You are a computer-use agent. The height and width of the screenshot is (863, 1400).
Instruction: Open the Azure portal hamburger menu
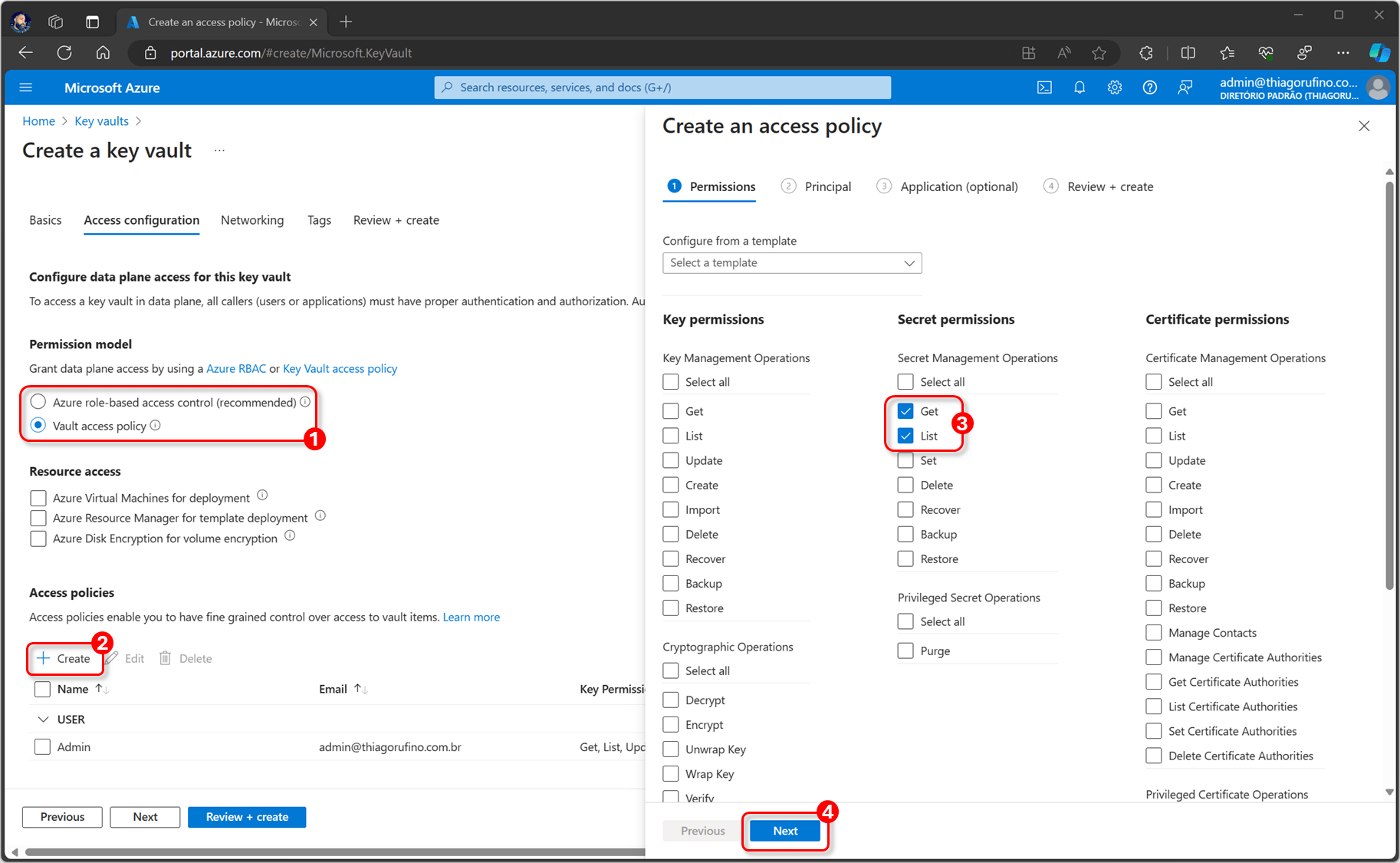pyautogui.click(x=26, y=87)
